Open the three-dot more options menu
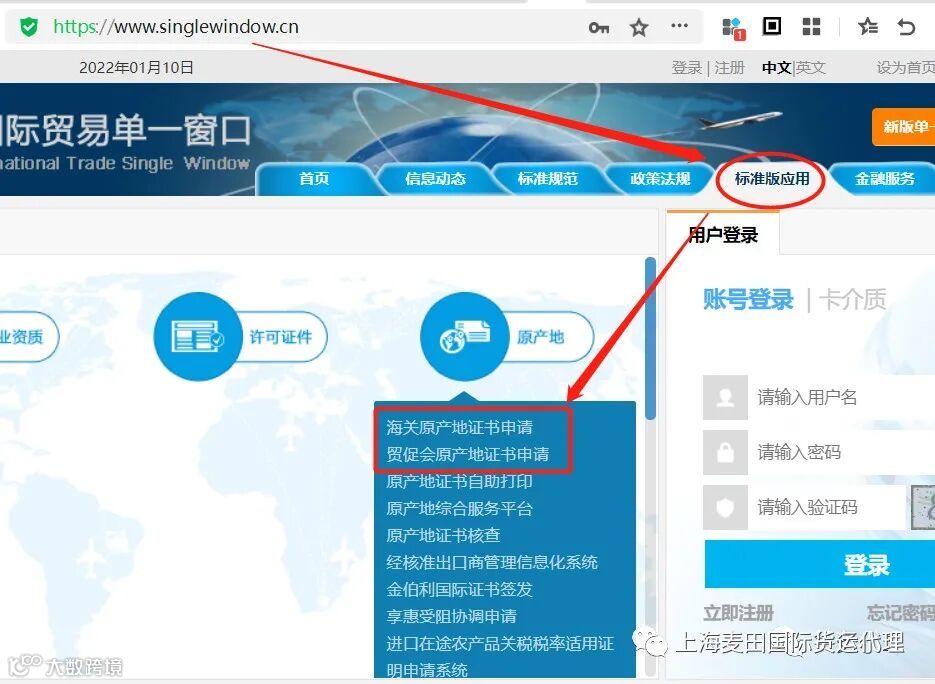 coord(679,26)
